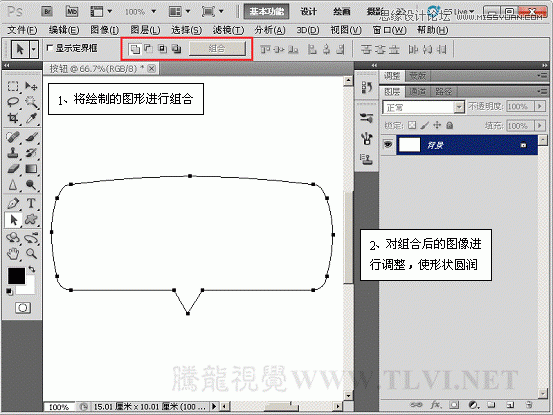Choose Subtract from shape area mode
553x415 pixels.
pos(149,49)
